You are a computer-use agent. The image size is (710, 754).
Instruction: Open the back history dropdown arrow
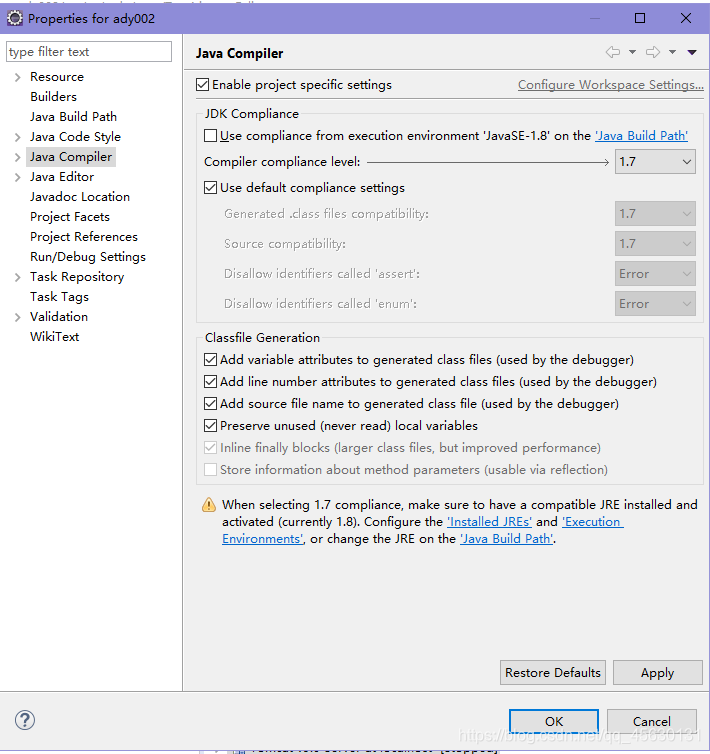click(633, 52)
